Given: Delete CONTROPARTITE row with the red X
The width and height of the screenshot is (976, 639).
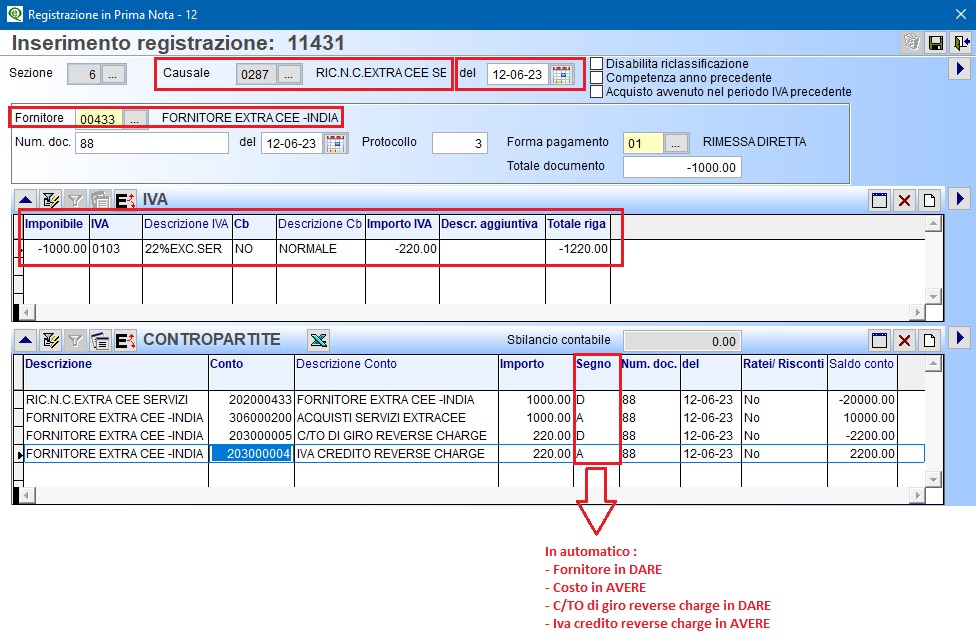Looking at the screenshot, I should point(904,340).
